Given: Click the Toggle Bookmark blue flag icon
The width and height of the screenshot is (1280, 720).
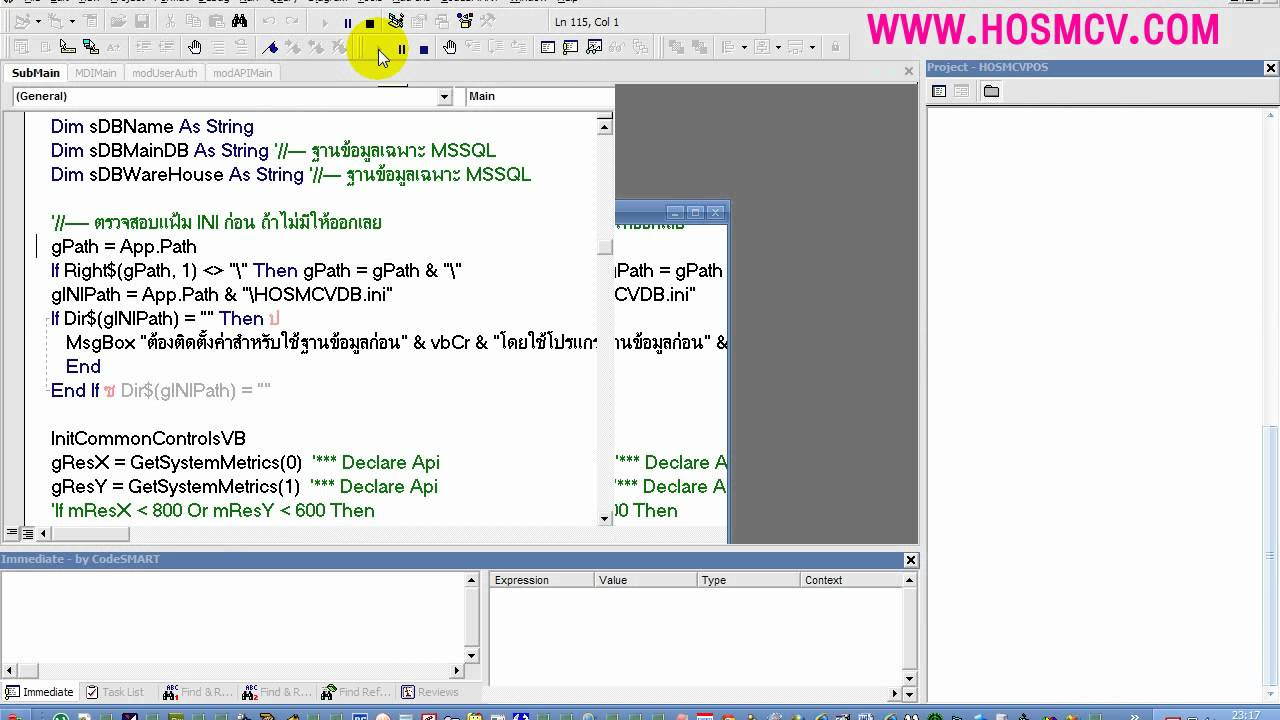Looking at the screenshot, I should point(270,47).
